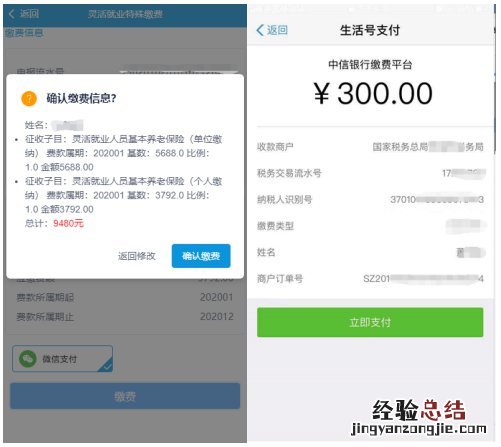Click the 商户订单号 row
Screen dimensions: 501x447
pos(370,279)
